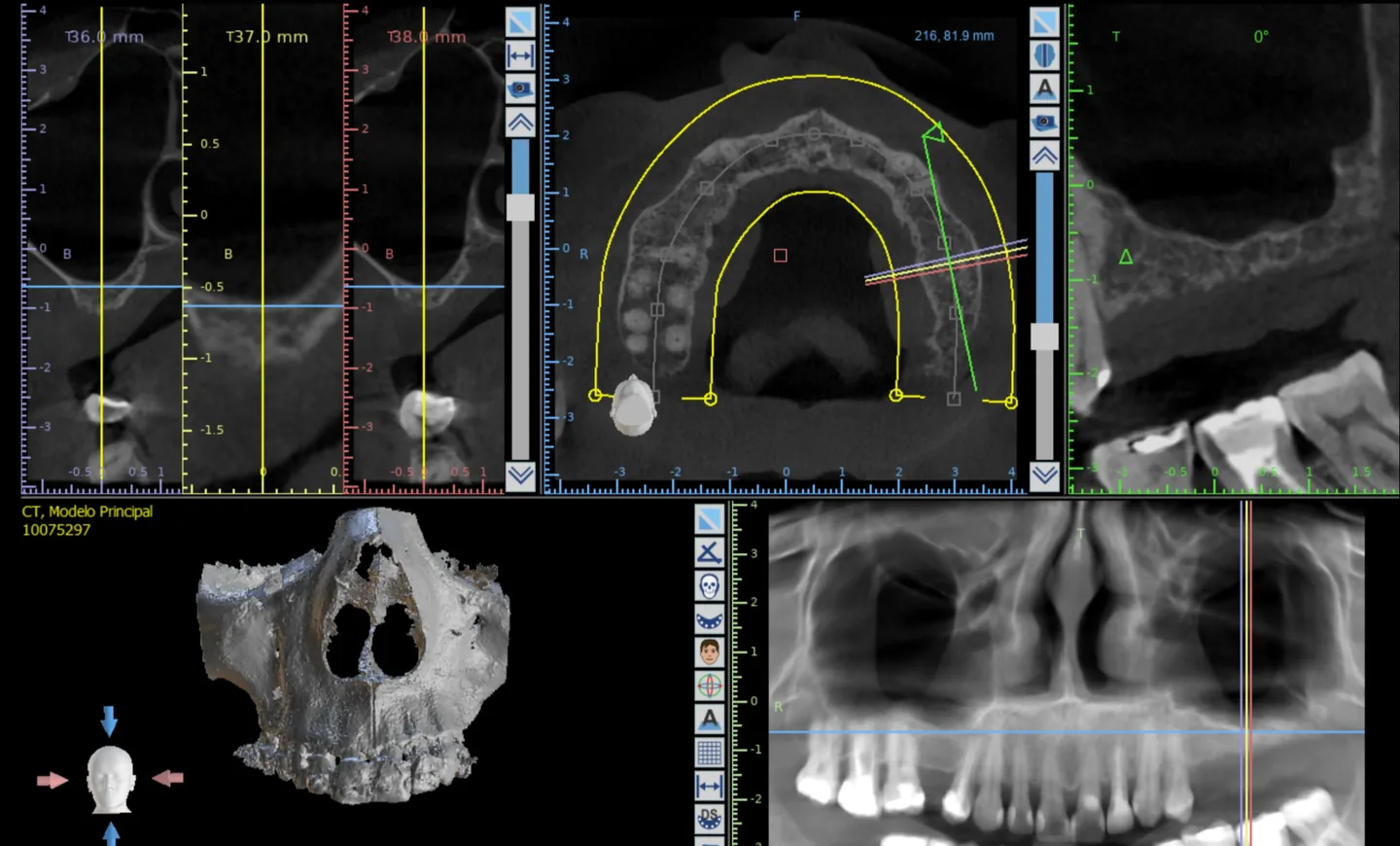Click the bottom blue arrow under the head model

pyautogui.click(x=111, y=834)
